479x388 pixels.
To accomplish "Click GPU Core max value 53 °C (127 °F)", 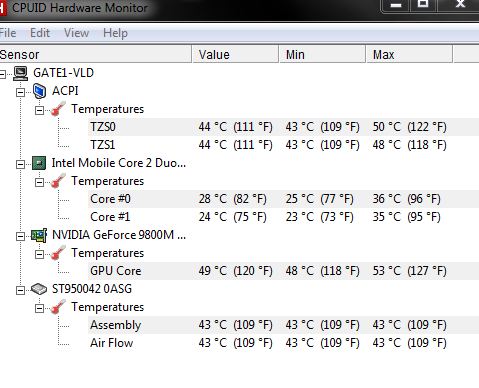I will (x=409, y=271).
